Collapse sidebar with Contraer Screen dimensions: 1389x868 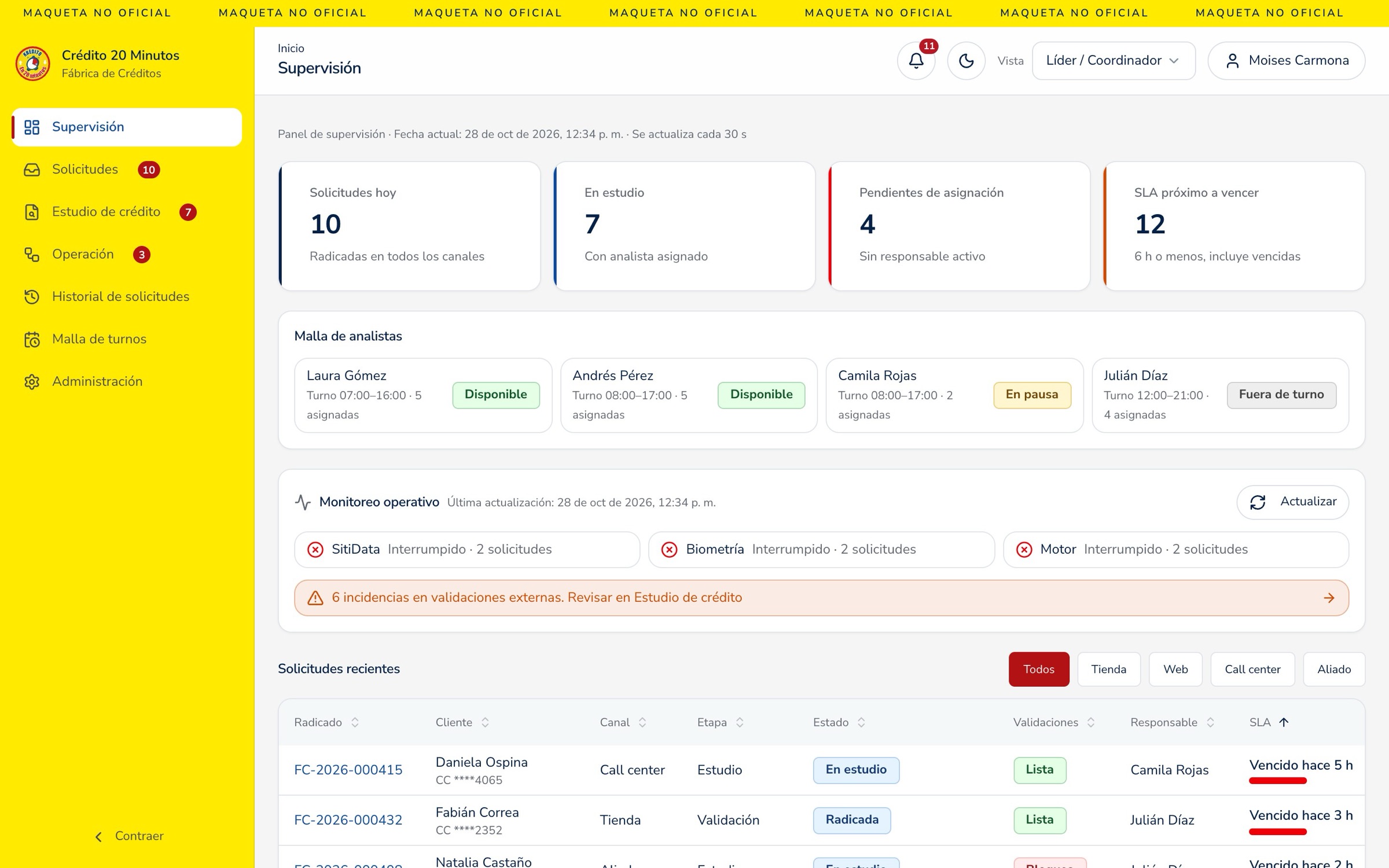(128, 836)
